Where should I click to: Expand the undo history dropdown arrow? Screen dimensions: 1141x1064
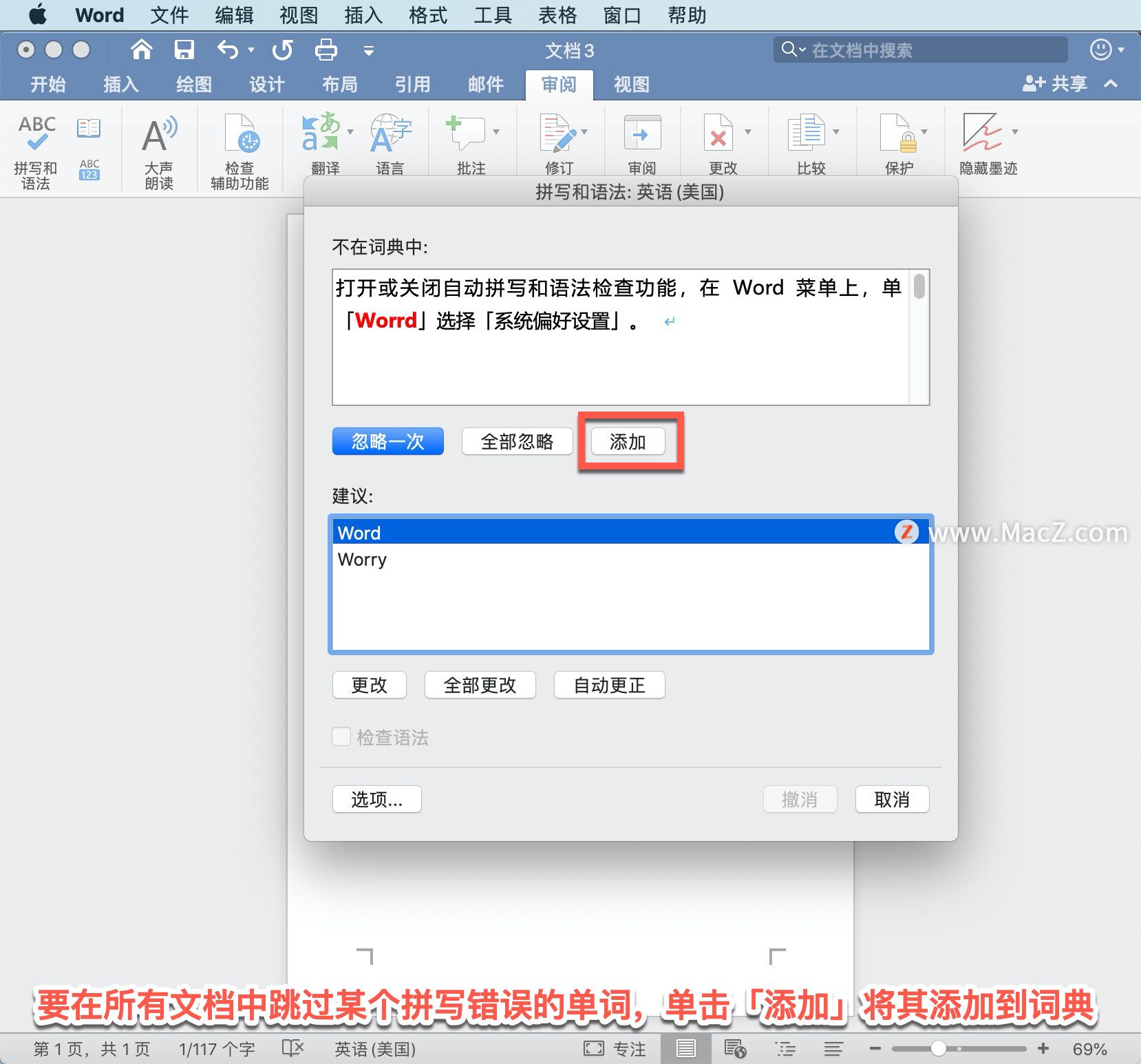click(x=251, y=50)
